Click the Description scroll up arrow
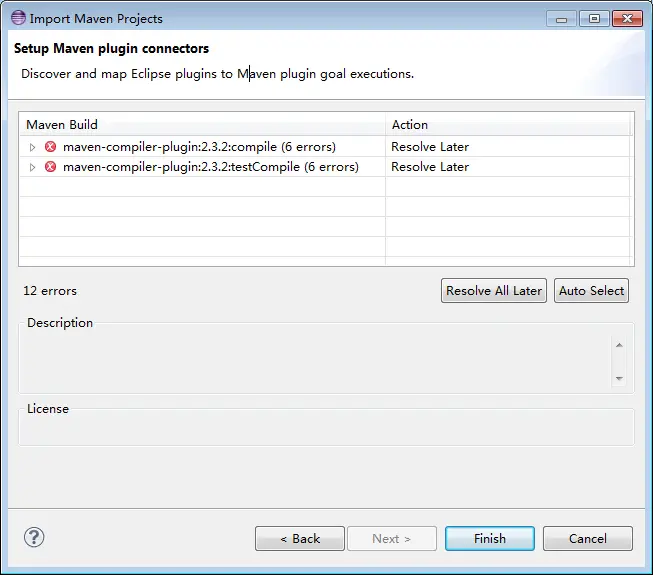The image size is (653, 575). click(619, 345)
